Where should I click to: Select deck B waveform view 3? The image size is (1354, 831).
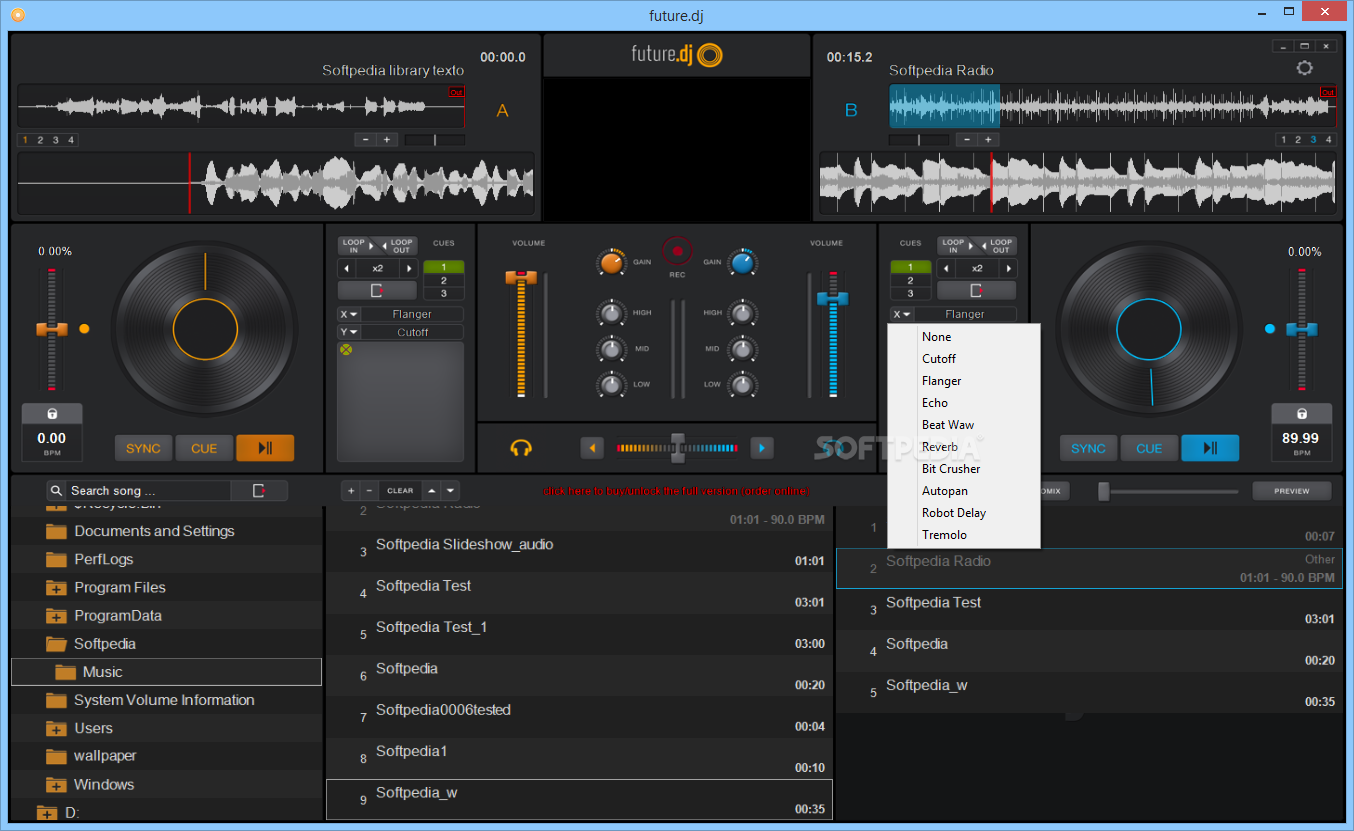pyautogui.click(x=1313, y=140)
